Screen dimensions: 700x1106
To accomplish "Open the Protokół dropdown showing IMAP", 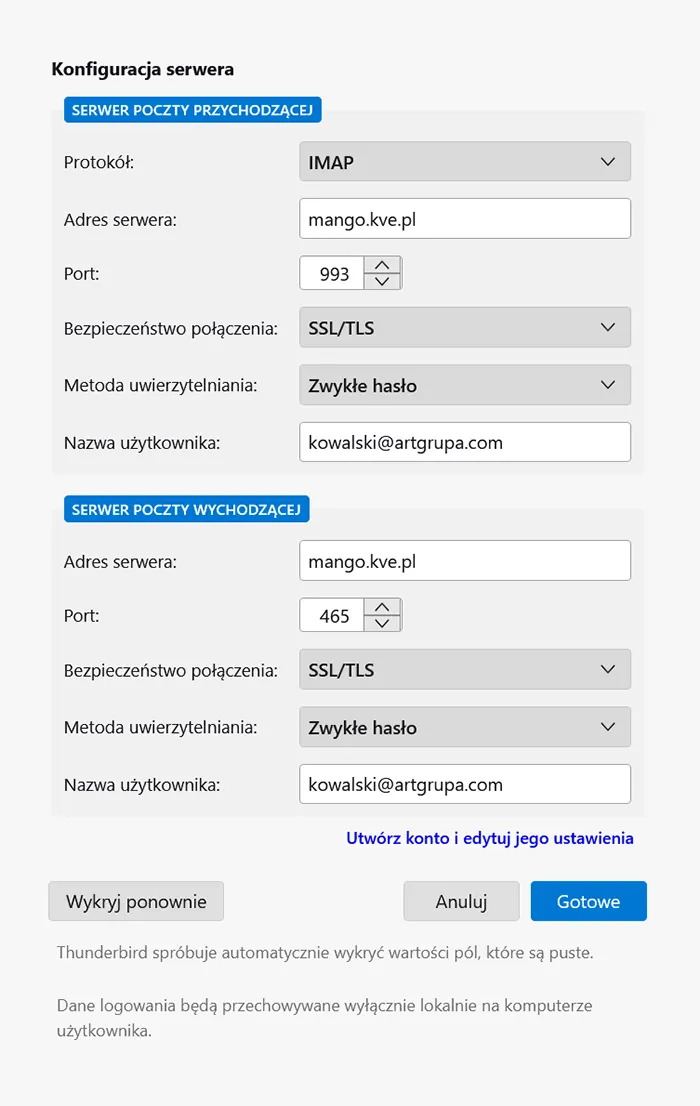I will tap(464, 161).
